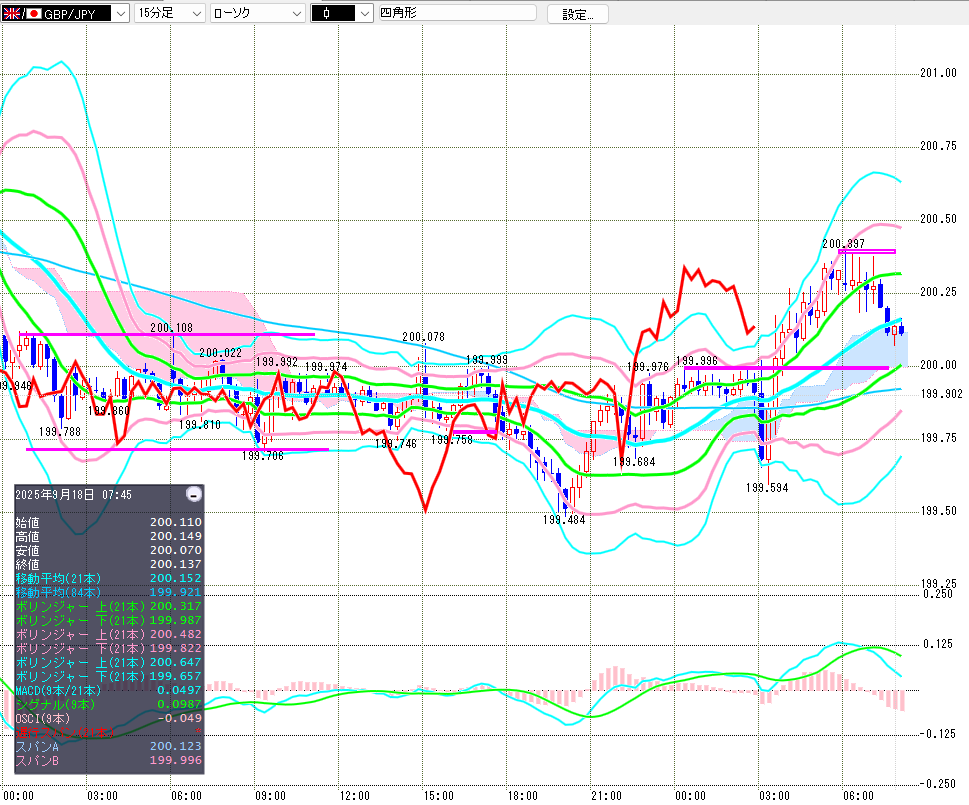Click the 199.902 current price axis label
Screen dimensions: 969x805
[x=940, y=394]
